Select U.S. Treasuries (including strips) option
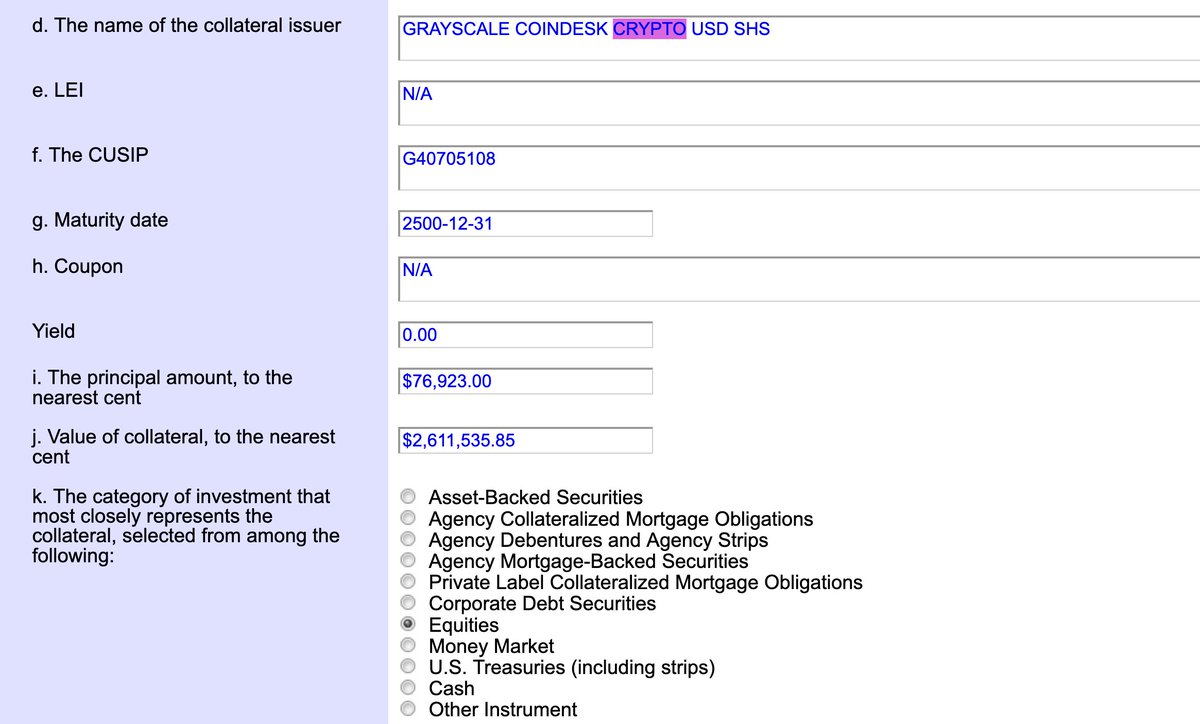 pos(408,667)
